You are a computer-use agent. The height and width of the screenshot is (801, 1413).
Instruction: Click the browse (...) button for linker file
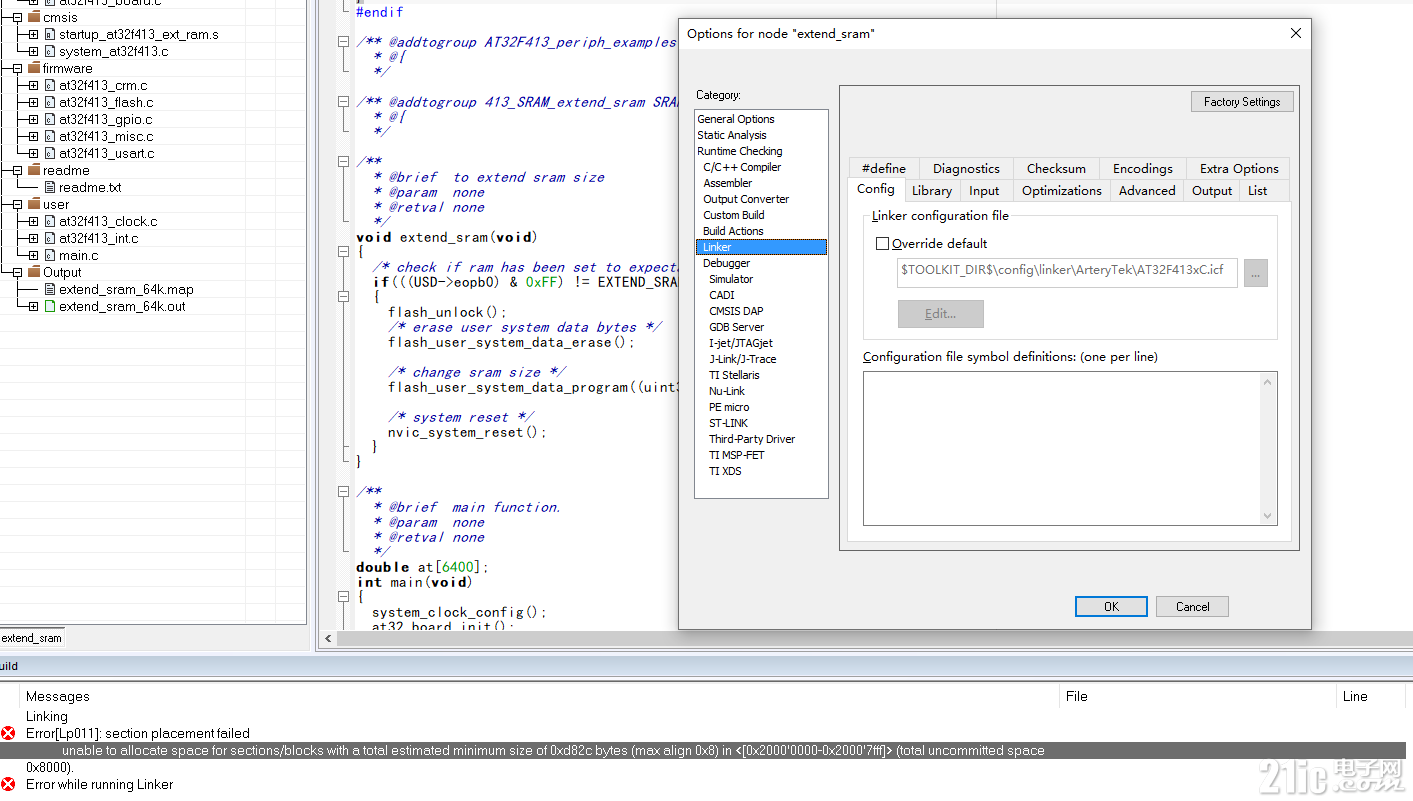pyautogui.click(x=1256, y=273)
